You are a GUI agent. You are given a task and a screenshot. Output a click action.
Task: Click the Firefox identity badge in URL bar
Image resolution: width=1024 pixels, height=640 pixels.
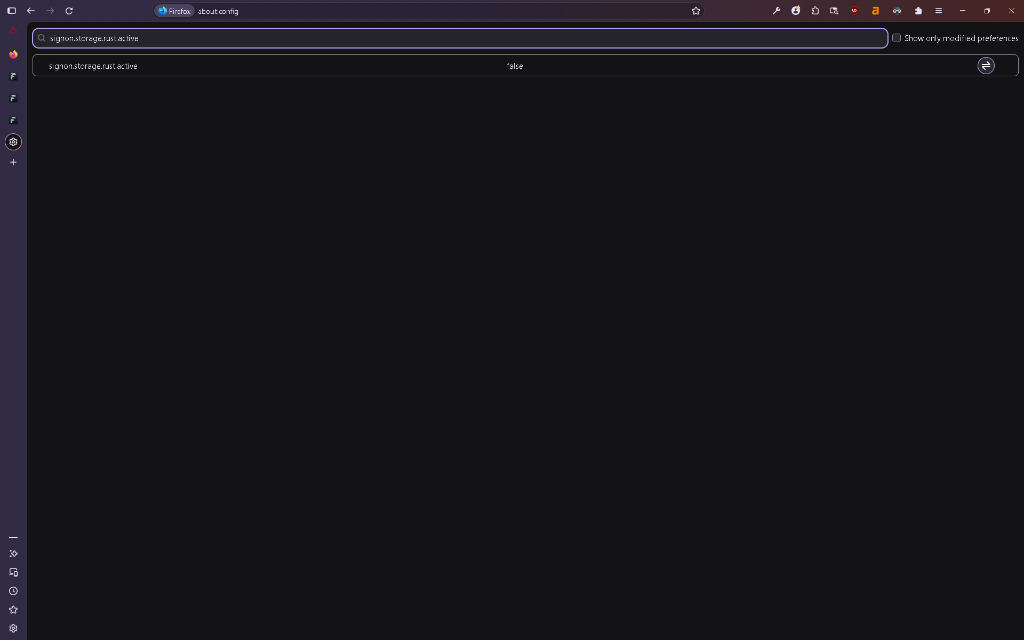174,11
